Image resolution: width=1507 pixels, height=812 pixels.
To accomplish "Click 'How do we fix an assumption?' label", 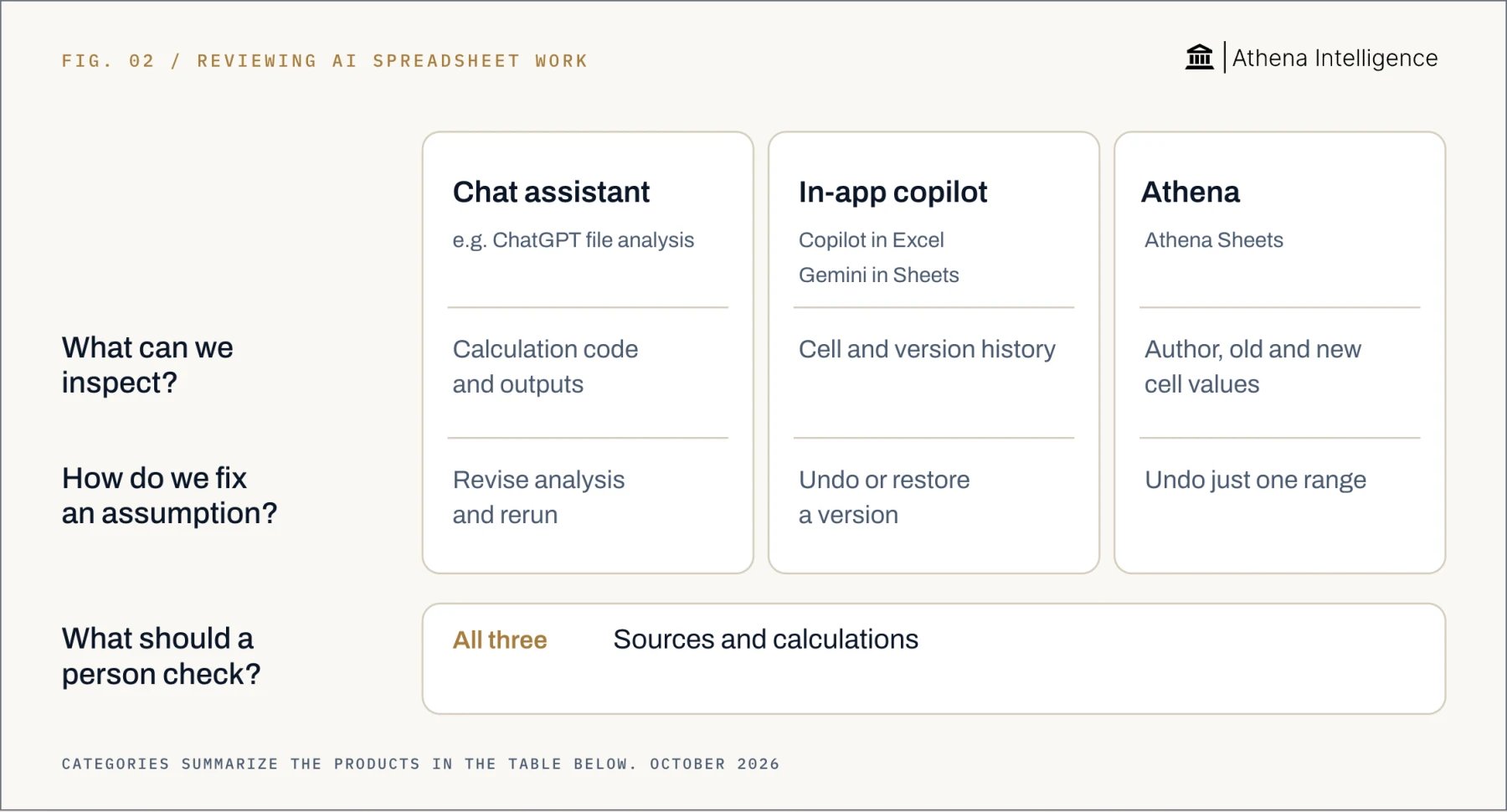I will click(169, 496).
